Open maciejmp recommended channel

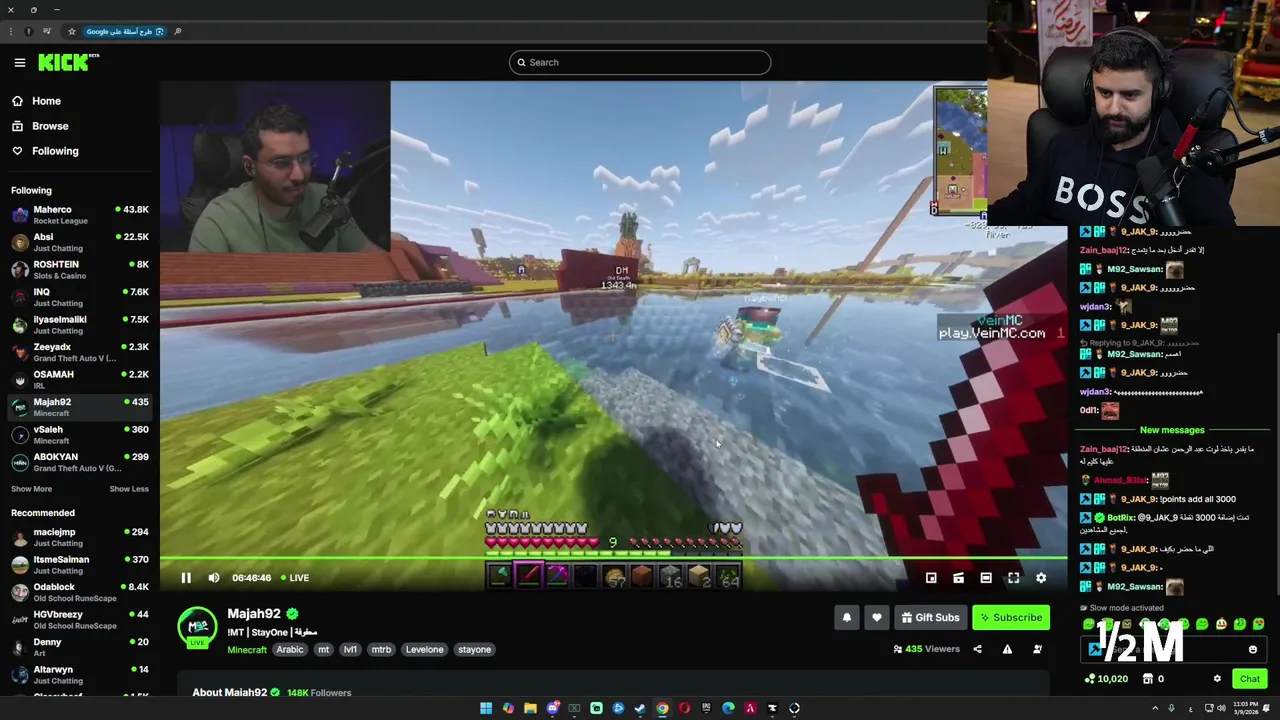click(x=80, y=538)
